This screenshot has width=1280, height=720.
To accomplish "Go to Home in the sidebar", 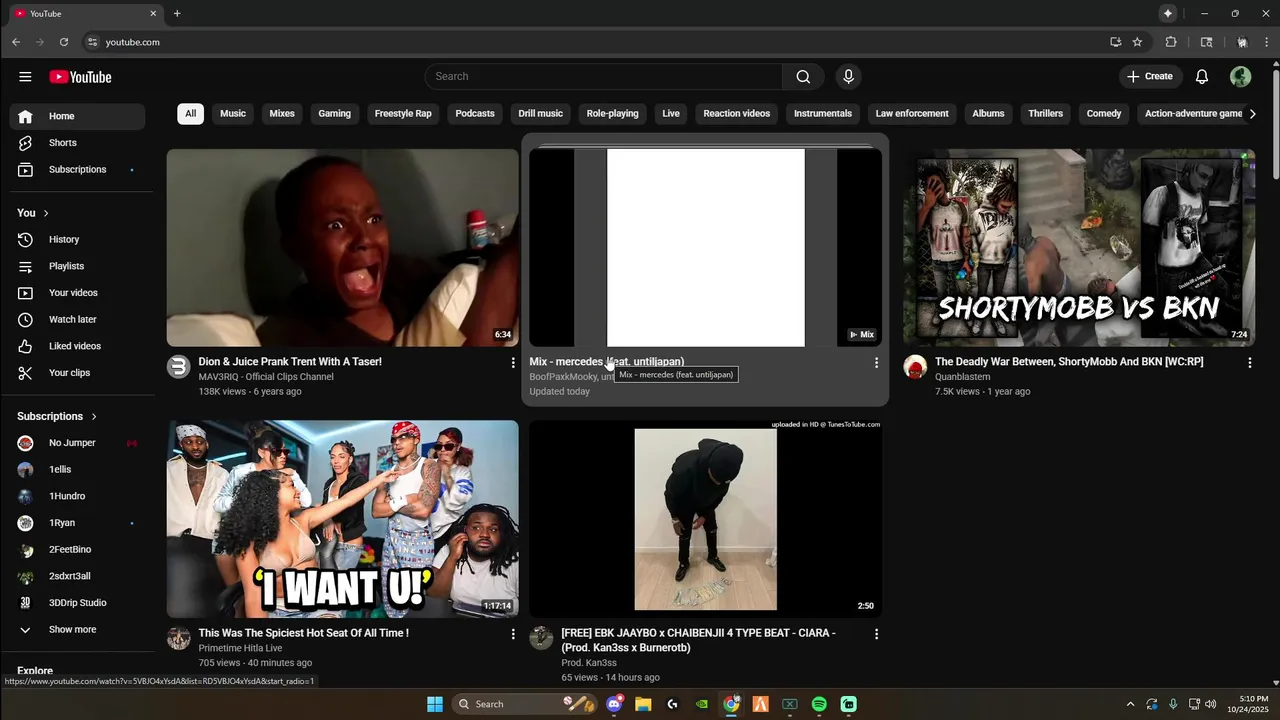I will (77, 116).
